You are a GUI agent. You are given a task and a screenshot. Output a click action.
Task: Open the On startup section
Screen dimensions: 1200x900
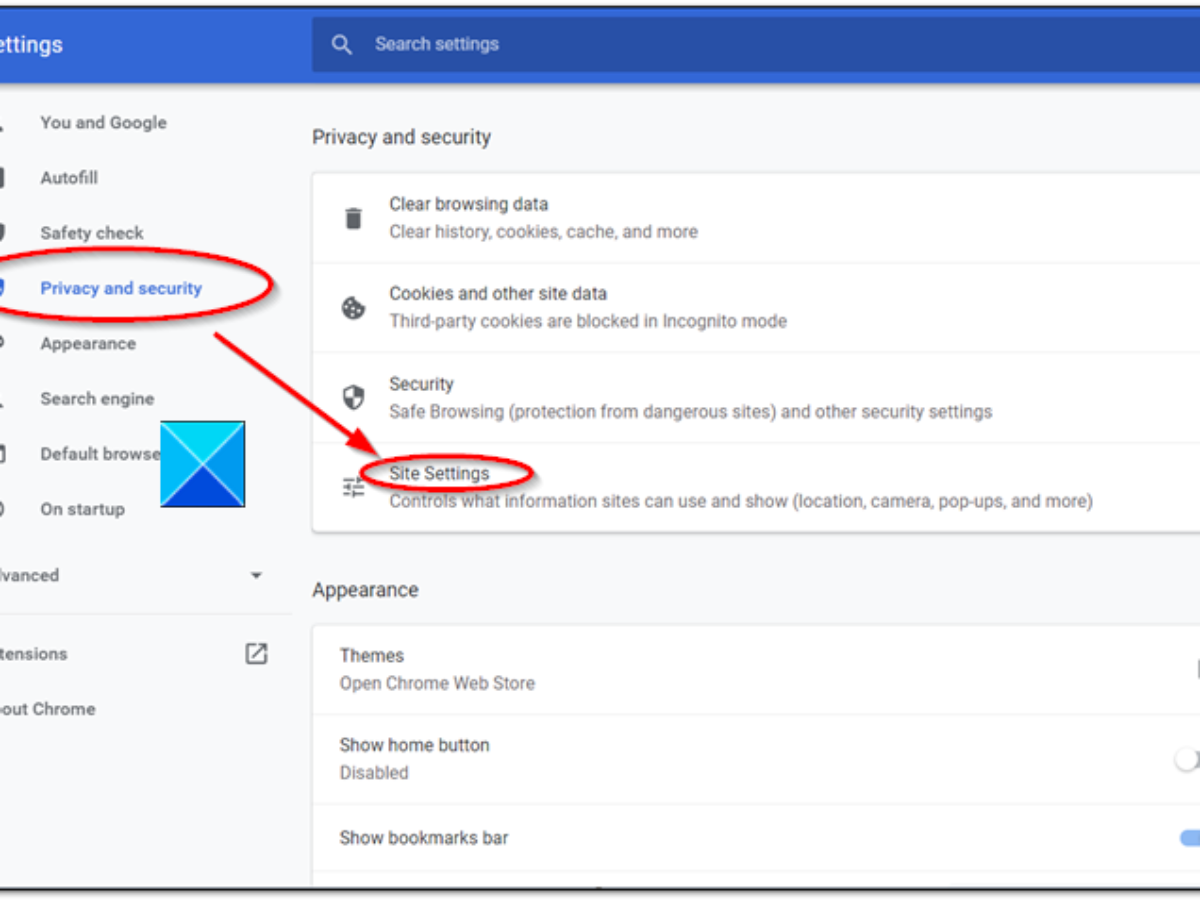pos(82,509)
